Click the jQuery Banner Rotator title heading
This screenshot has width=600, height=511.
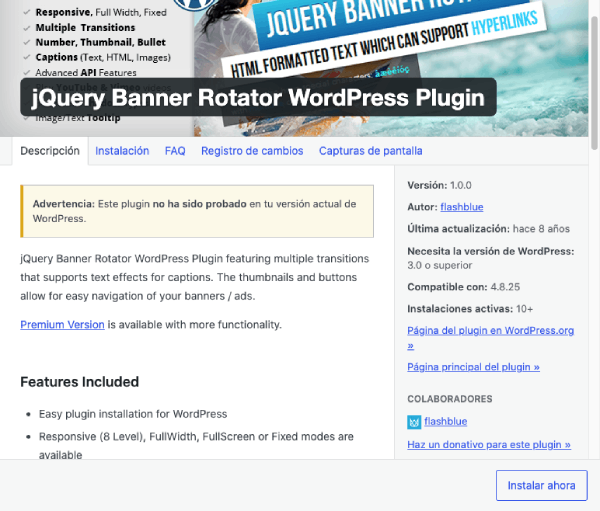(x=258, y=98)
